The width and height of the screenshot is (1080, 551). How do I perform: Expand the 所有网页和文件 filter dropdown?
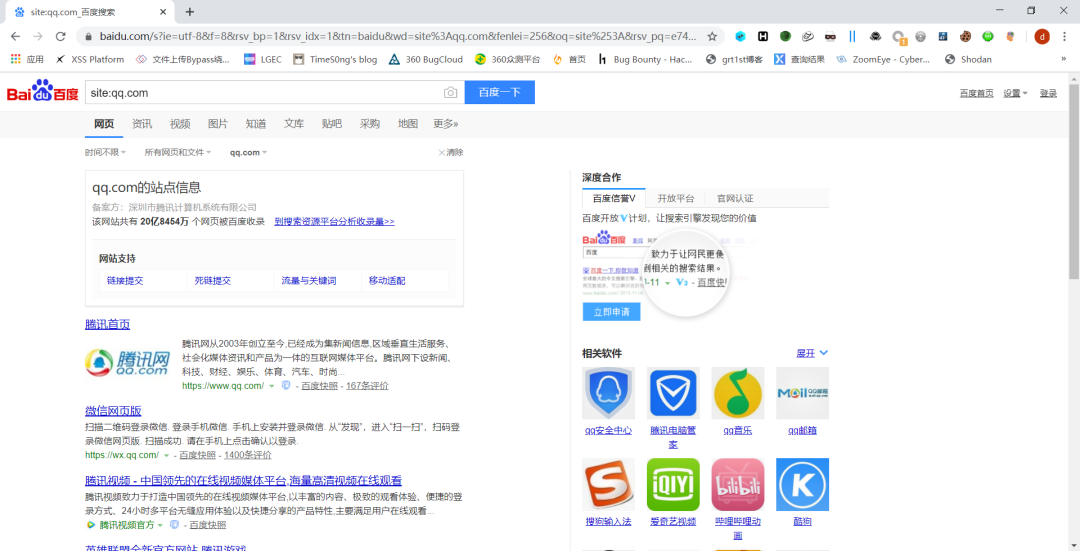[178, 152]
